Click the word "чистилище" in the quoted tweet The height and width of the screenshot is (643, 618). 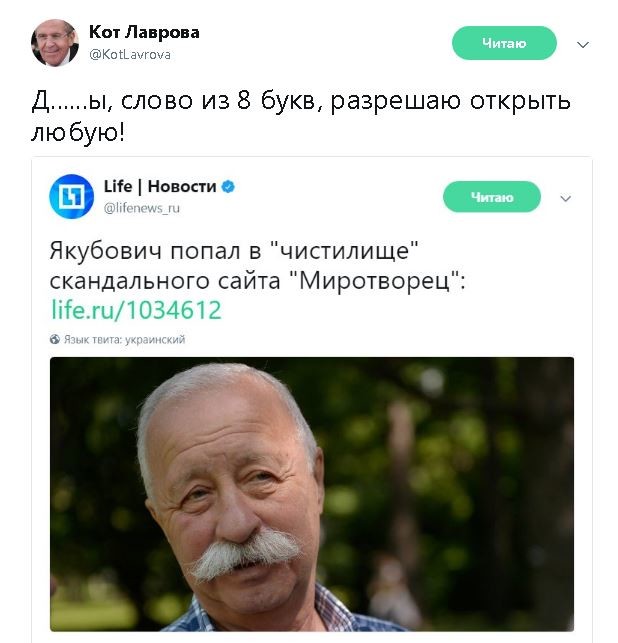pyautogui.click(x=344, y=251)
